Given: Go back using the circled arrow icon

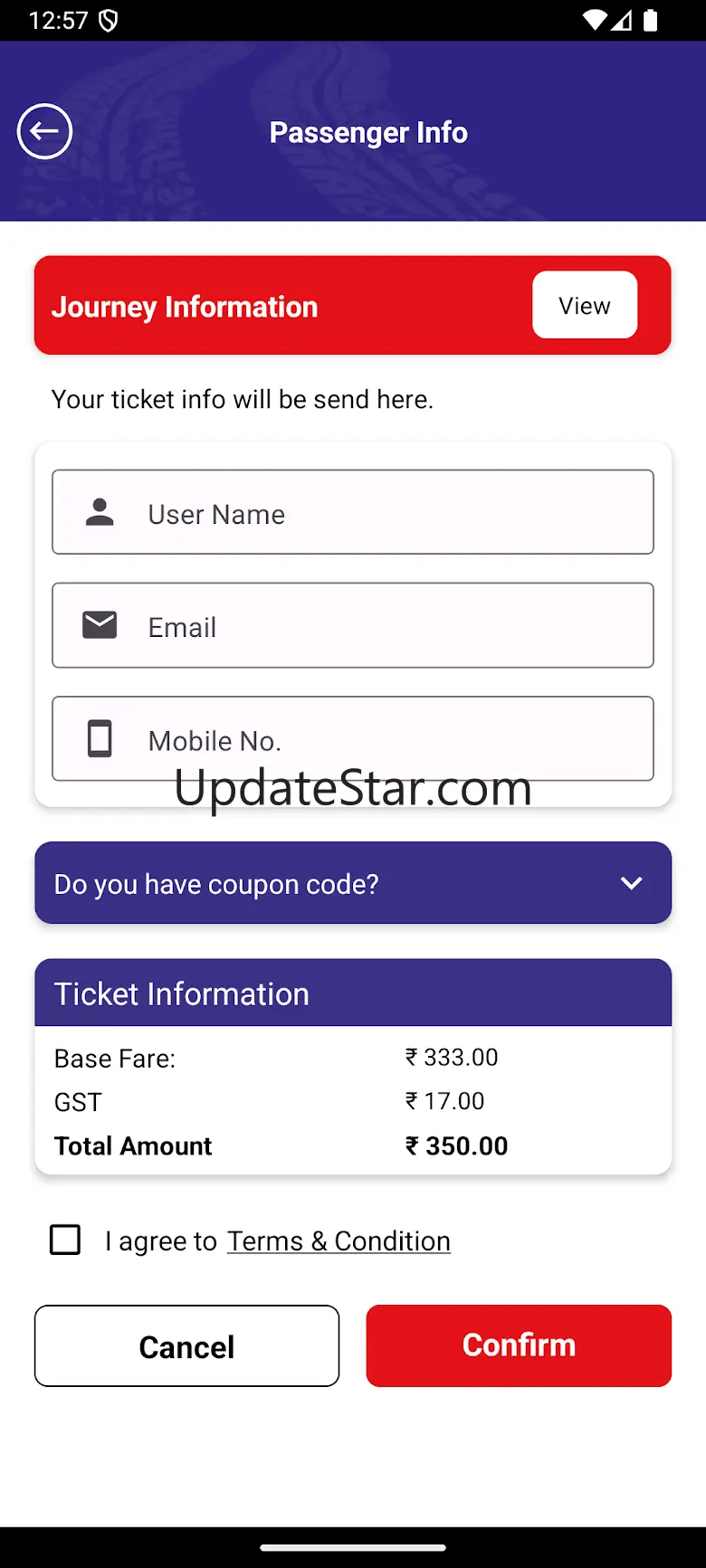Looking at the screenshot, I should click(44, 131).
